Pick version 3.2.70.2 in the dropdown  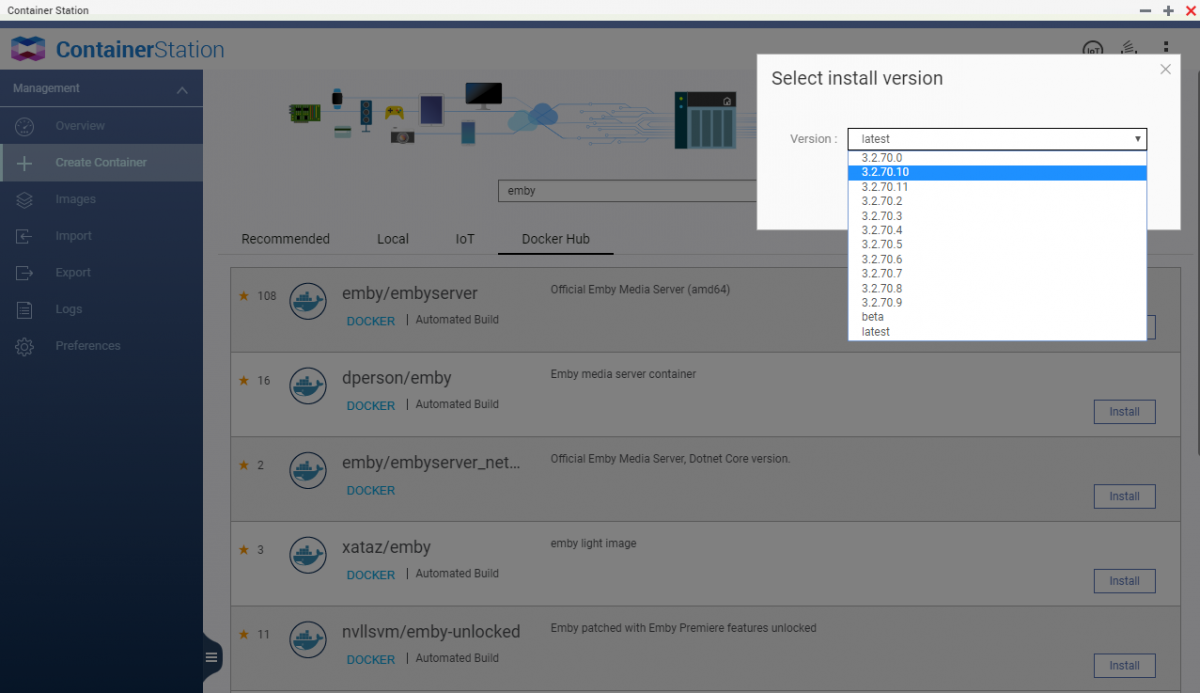pos(997,201)
